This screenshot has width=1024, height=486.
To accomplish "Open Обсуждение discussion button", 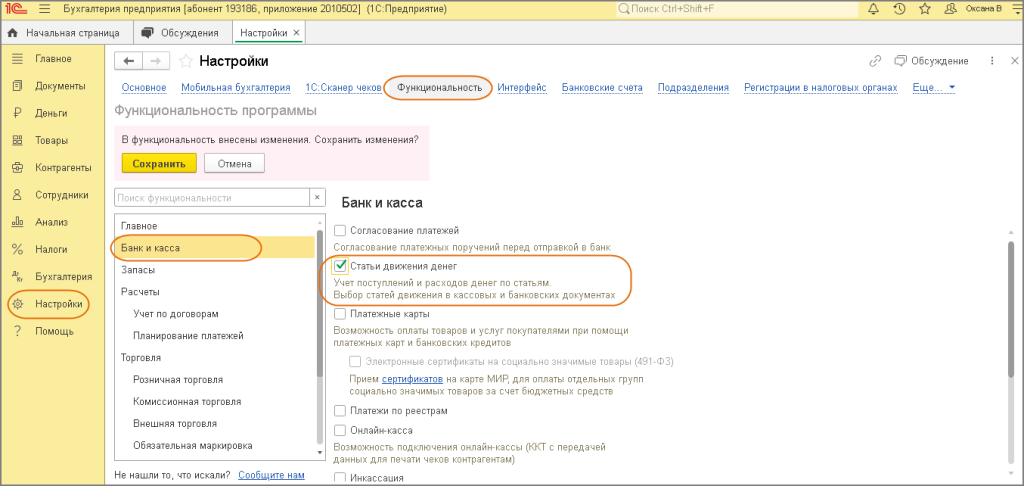I will coord(931,61).
